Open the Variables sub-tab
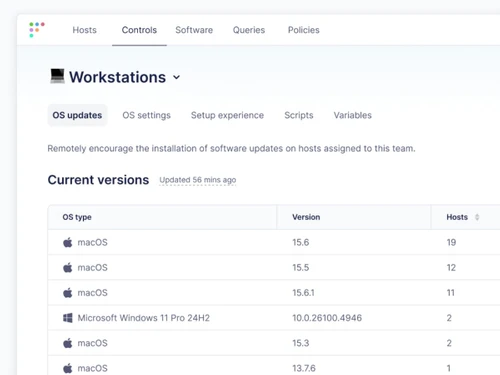Viewport: 500px width, 375px height. [353, 115]
